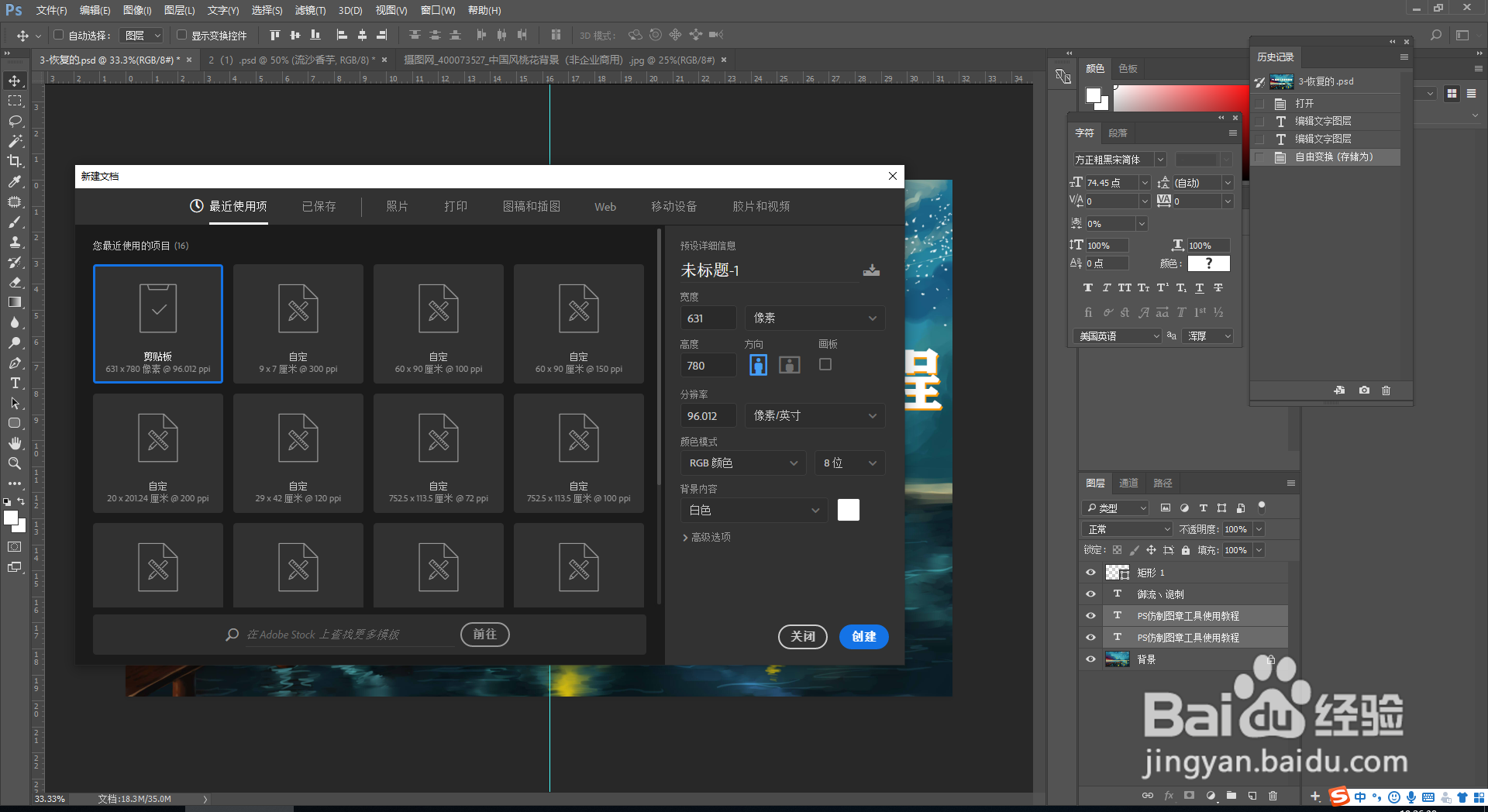Expand the 高级选项 section

click(706, 537)
